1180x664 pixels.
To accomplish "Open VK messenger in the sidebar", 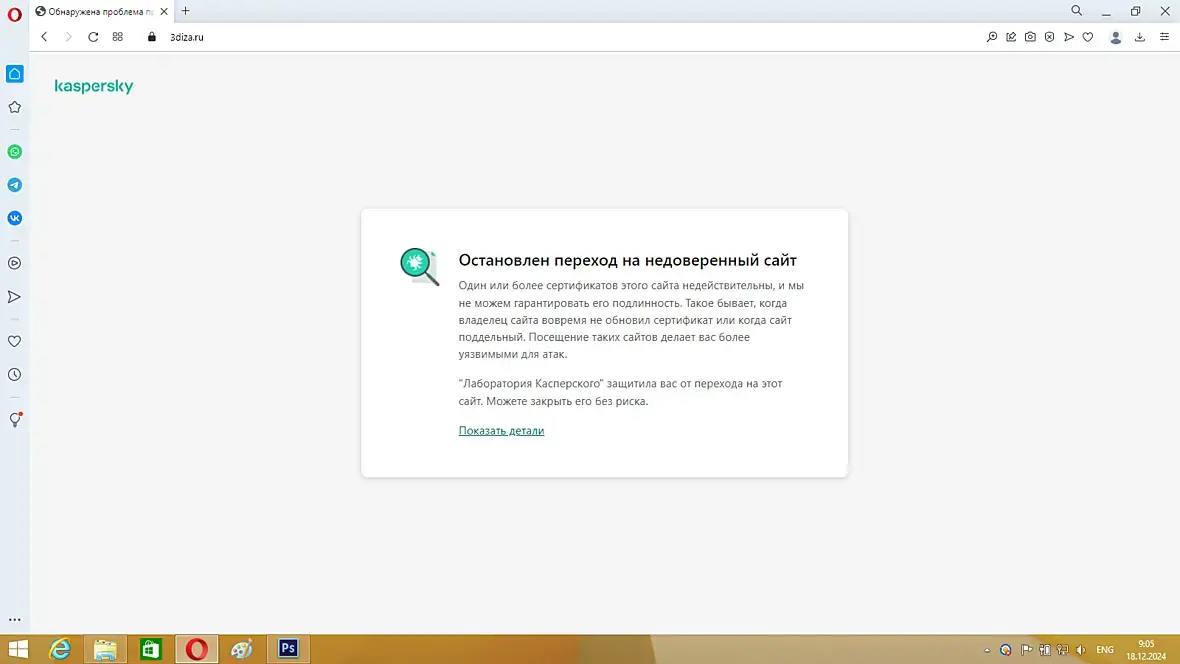I will click(x=14, y=218).
